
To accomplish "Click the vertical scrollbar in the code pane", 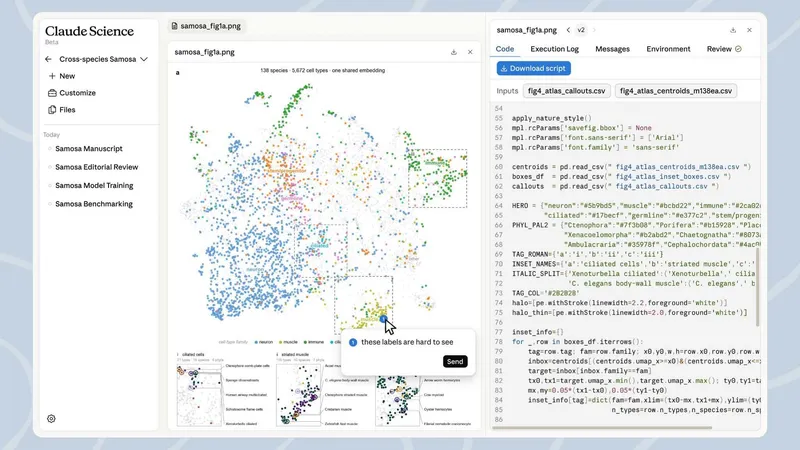I will point(757,286).
